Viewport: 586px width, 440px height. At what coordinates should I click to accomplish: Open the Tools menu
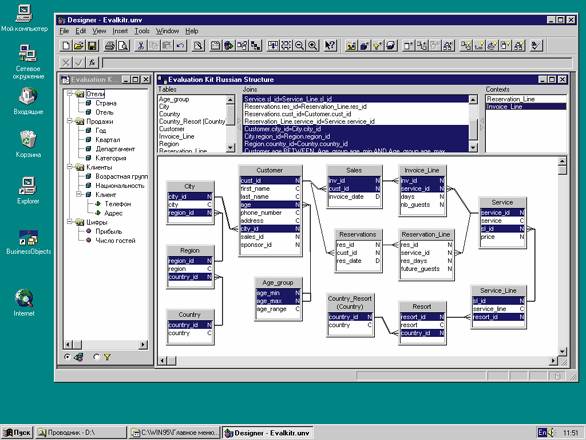point(142,31)
